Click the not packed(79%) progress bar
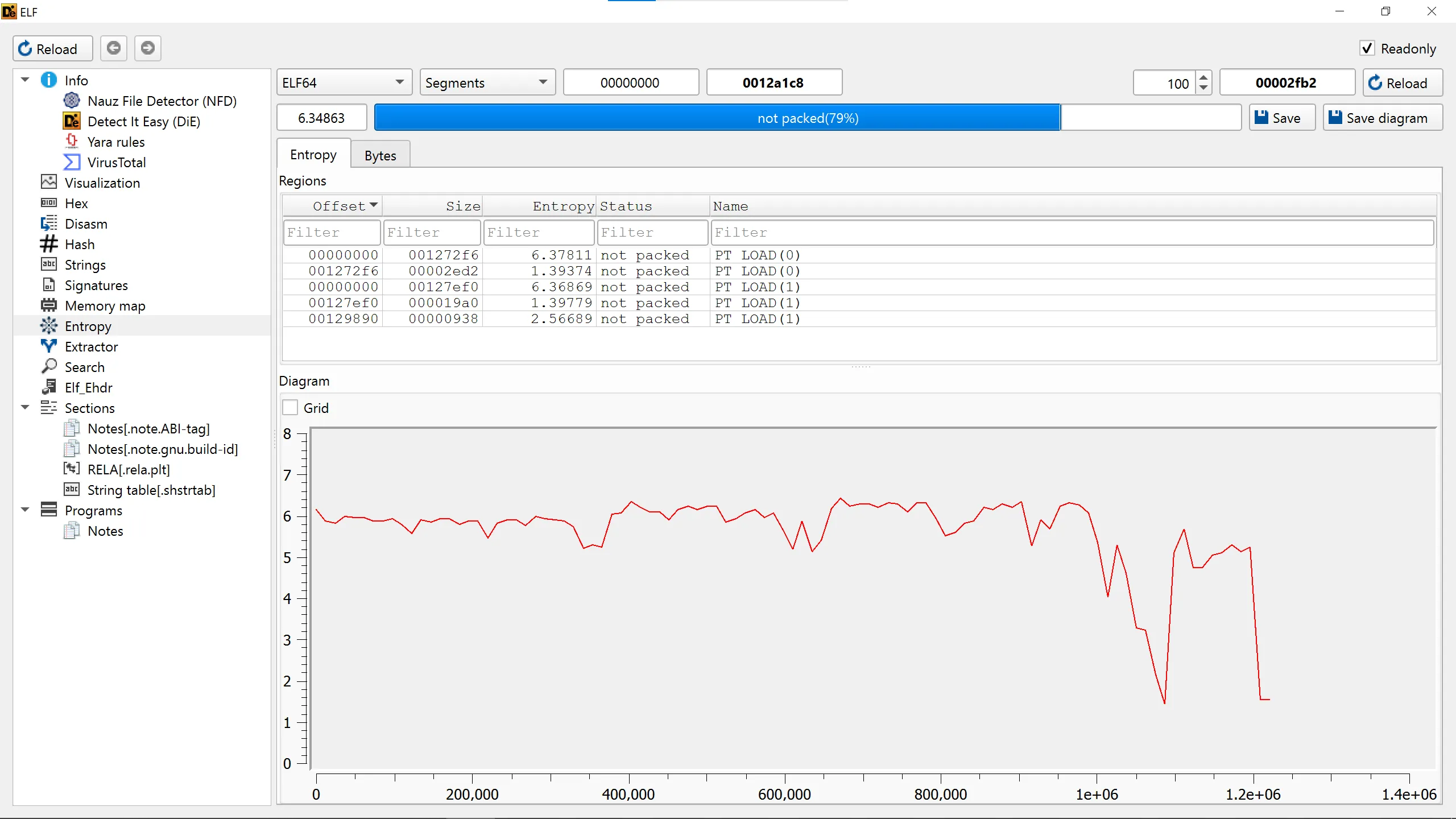 pyautogui.click(x=808, y=118)
